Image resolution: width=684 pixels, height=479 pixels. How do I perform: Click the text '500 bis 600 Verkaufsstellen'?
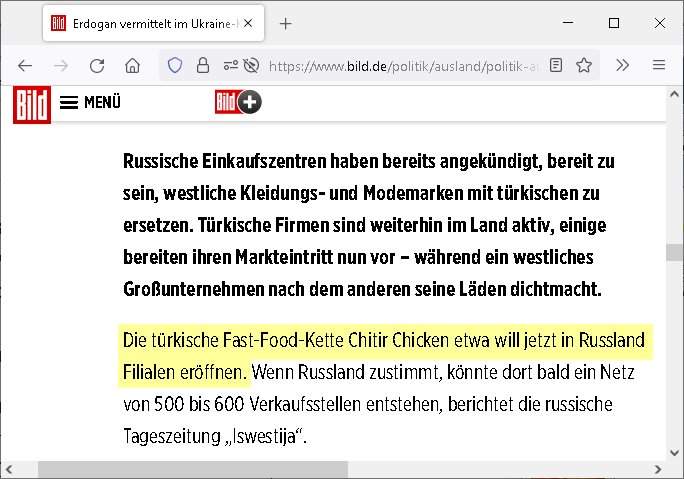257,404
